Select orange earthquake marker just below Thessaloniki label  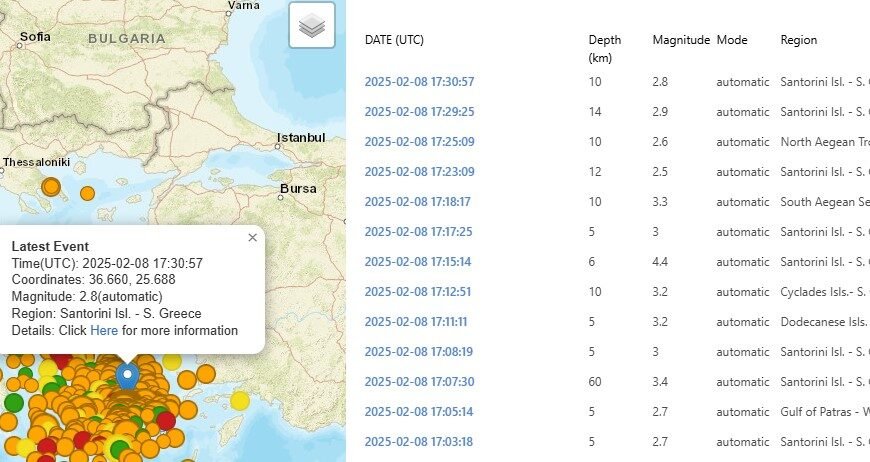point(51,186)
